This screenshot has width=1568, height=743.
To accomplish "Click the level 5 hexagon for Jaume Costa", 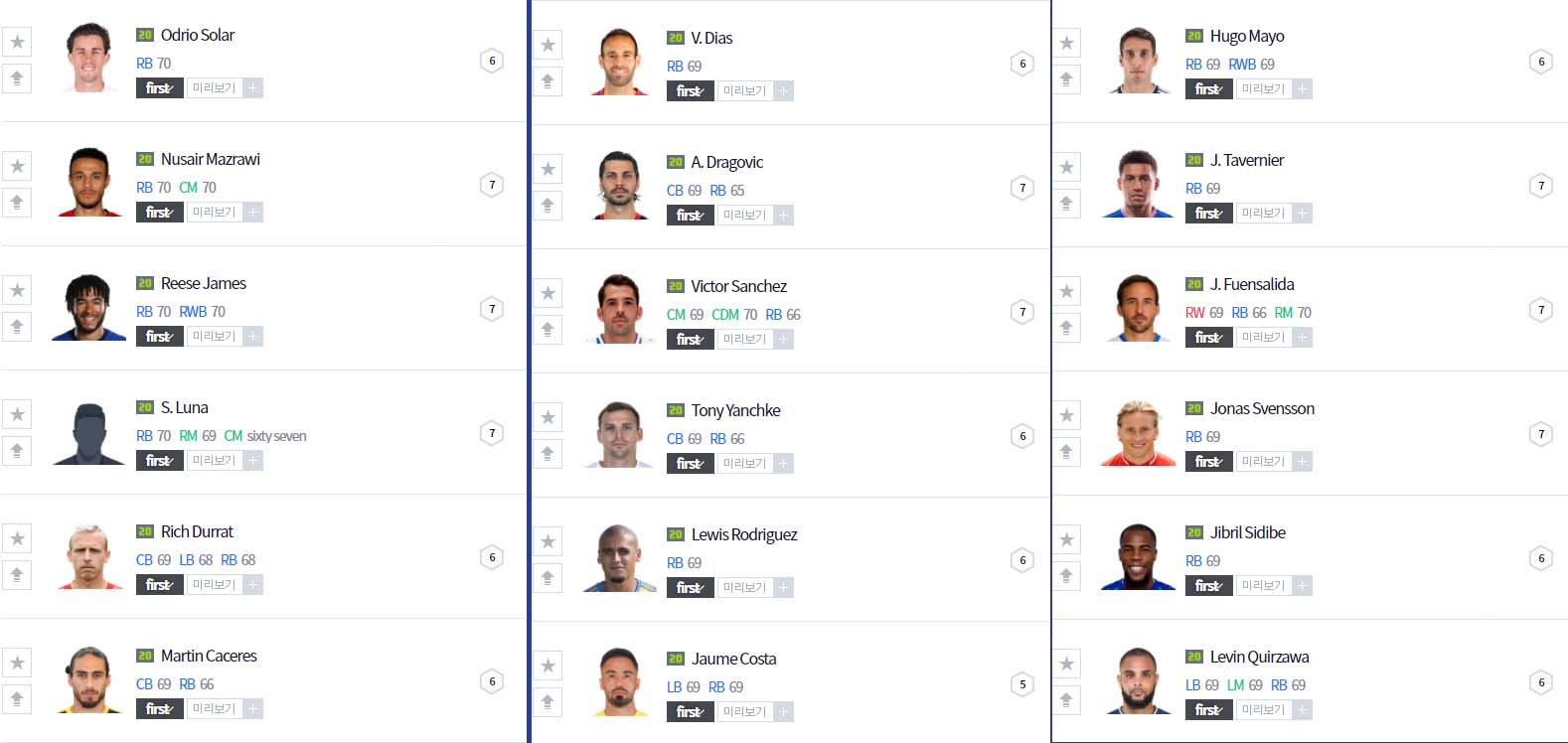I will 1022,684.
